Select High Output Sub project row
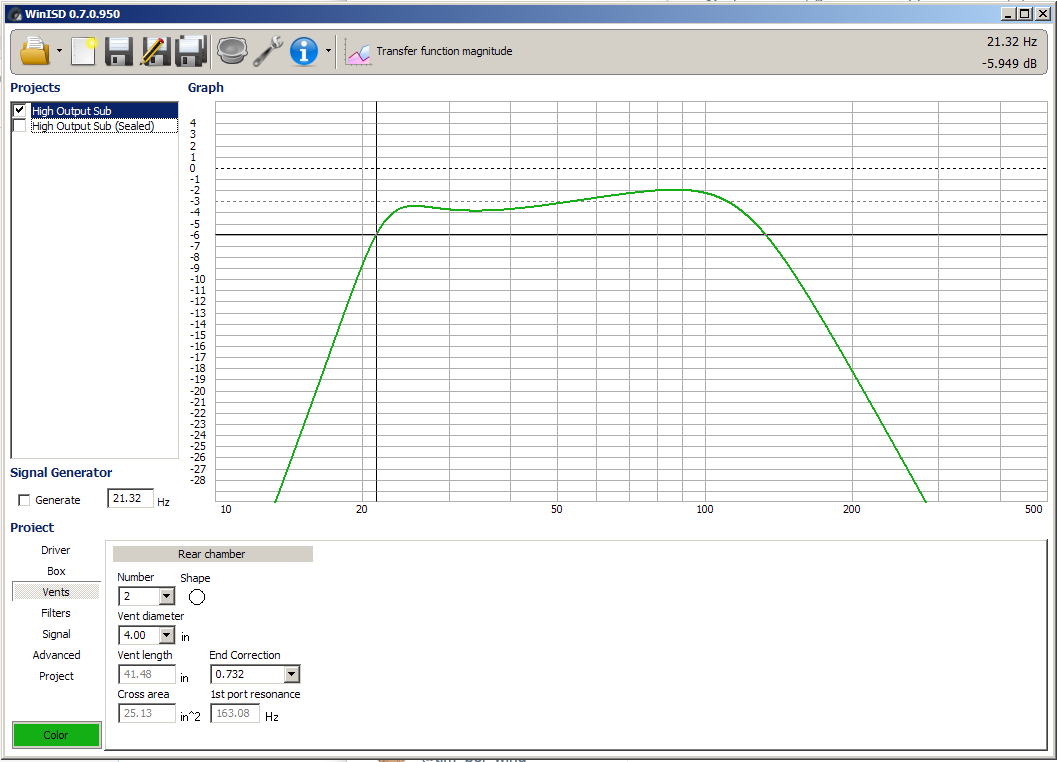This screenshot has height=762, width=1057. pyautogui.click(x=104, y=111)
